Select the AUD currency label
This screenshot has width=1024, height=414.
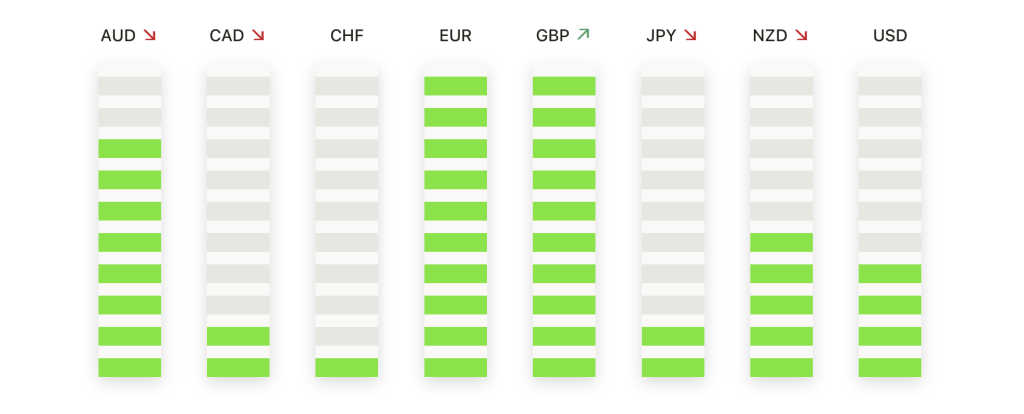118,36
